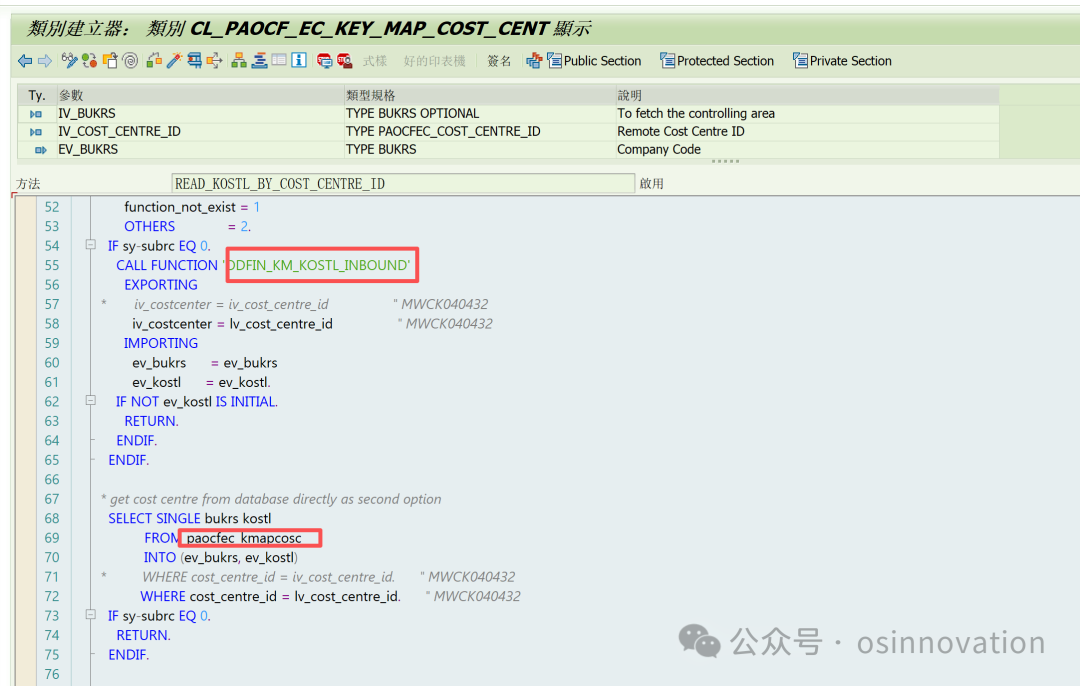Click the back arrow icon

25,61
